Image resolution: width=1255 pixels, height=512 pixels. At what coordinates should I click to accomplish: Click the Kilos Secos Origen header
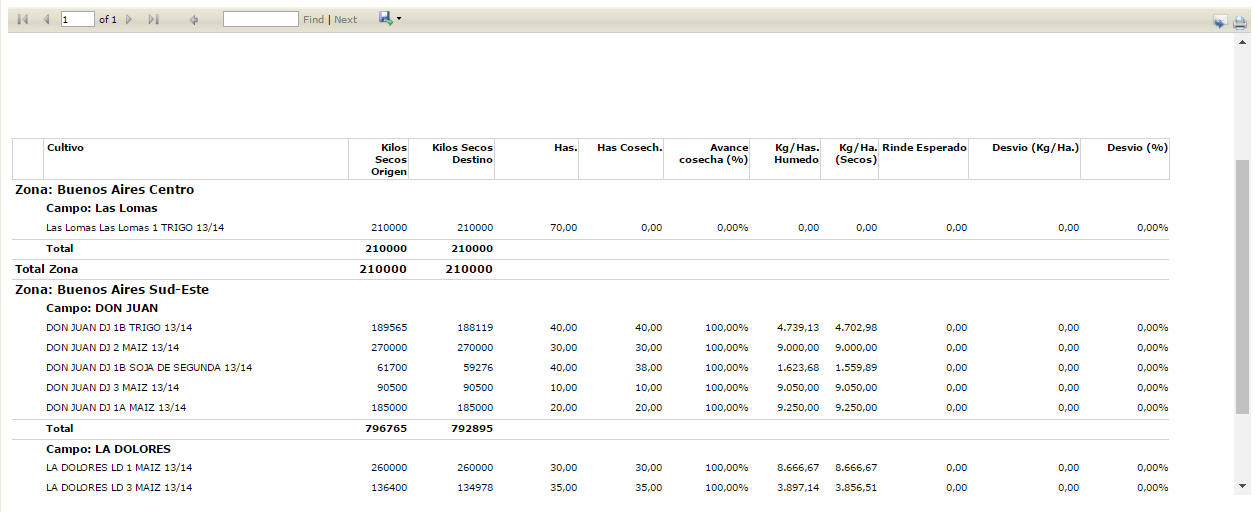pyautogui.click(x=390, y=159)
